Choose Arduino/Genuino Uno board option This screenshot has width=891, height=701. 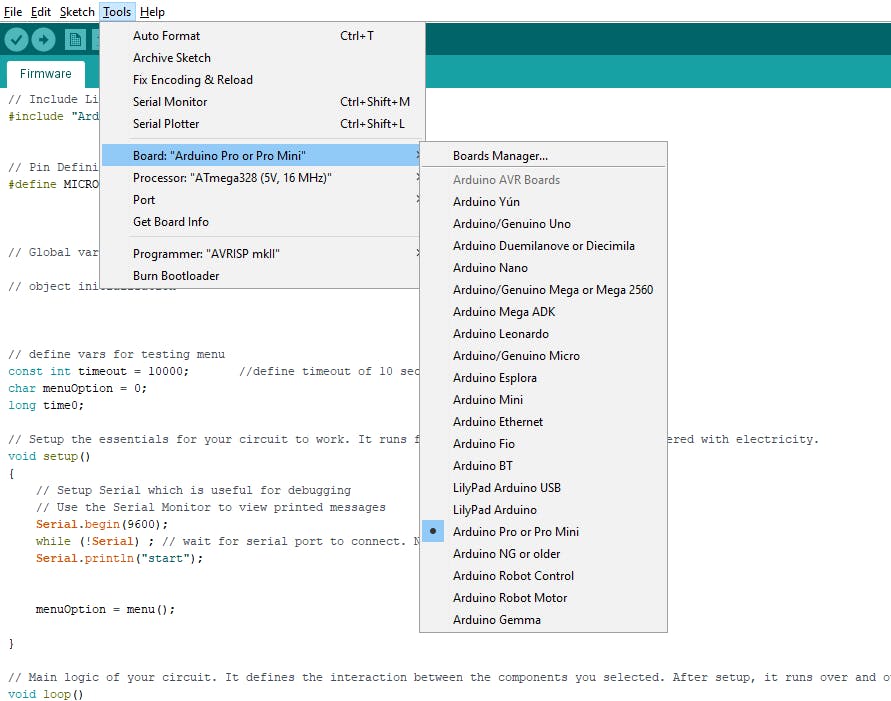[x=511, y=224]
